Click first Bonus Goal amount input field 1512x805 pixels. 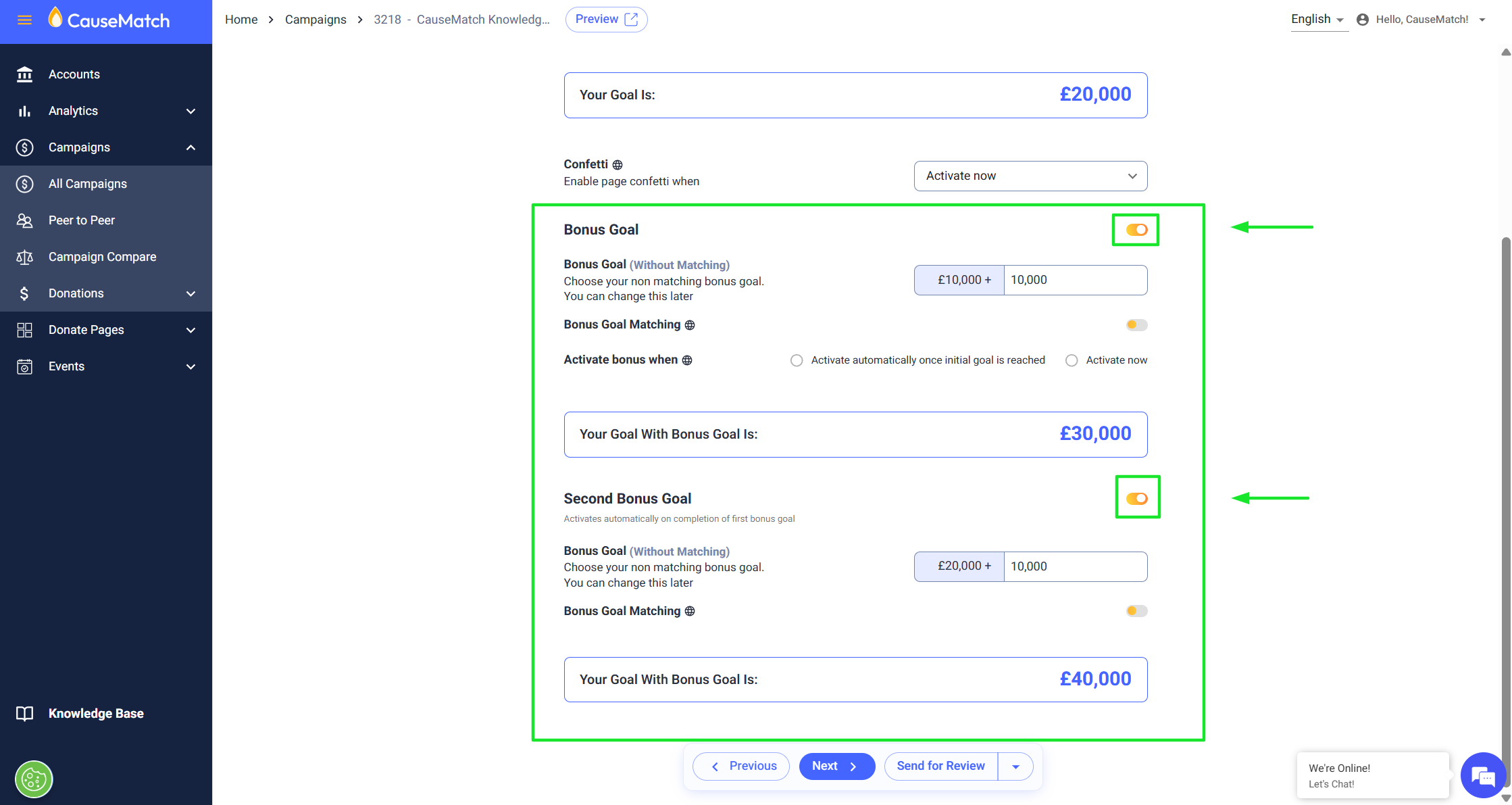coord(1074,280)
